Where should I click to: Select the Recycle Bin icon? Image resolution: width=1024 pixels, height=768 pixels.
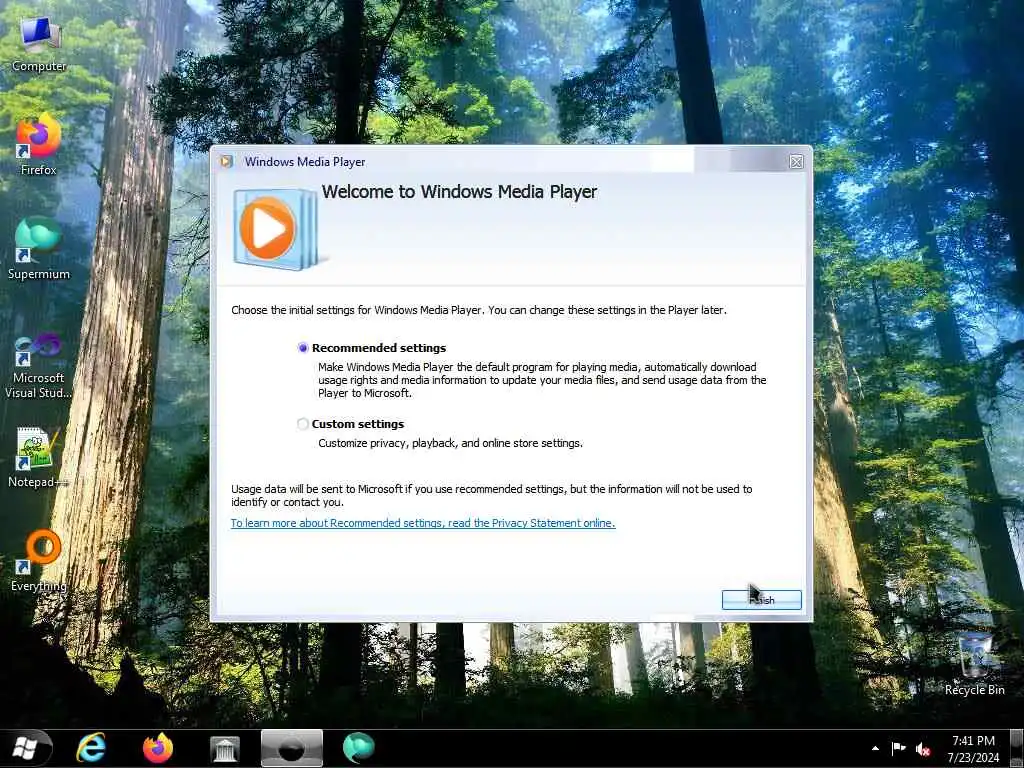(x=974, y=665)
